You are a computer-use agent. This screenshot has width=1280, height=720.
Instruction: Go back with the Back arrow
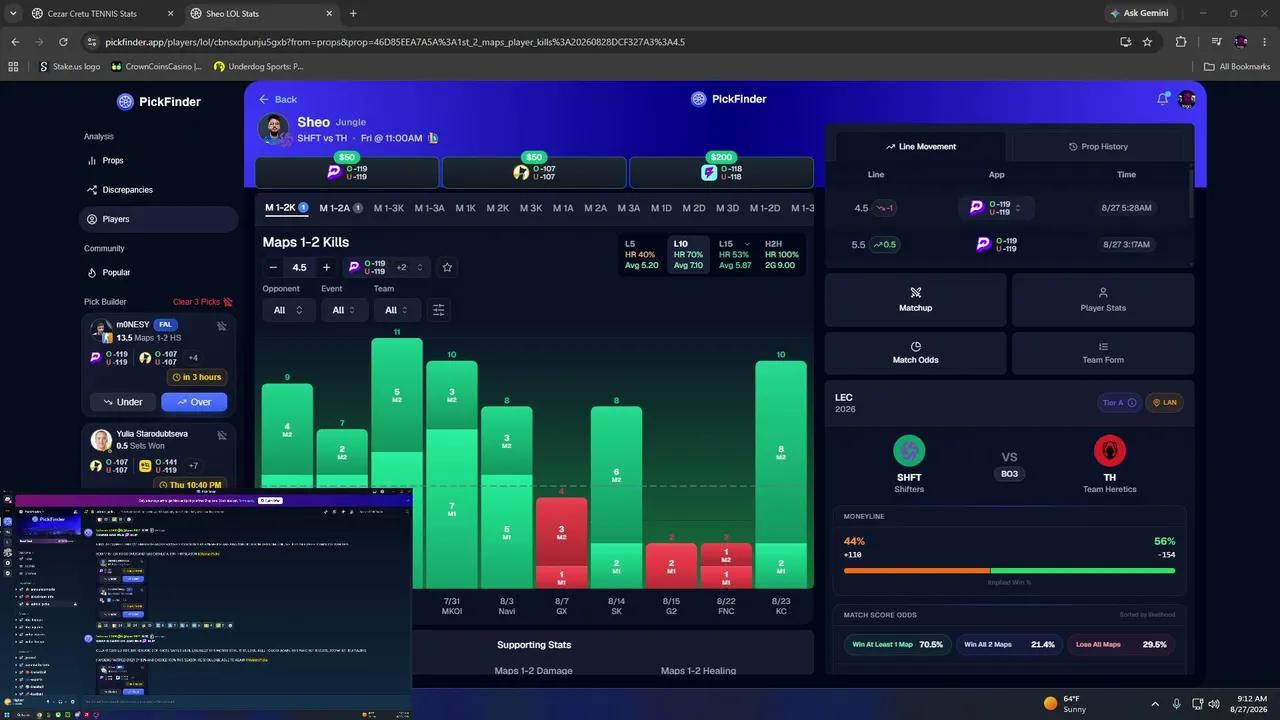(278, 99)
